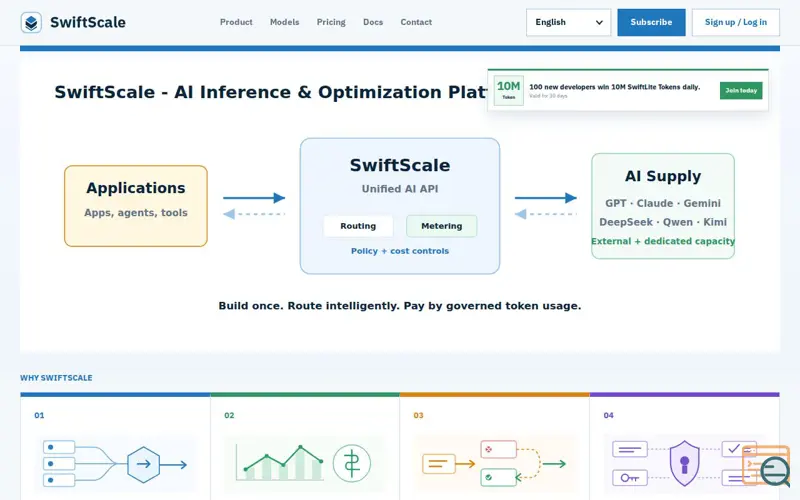The image size is (800, 500).
Task: Click the SwiftScale logo icon
Action: click(31, 22)
